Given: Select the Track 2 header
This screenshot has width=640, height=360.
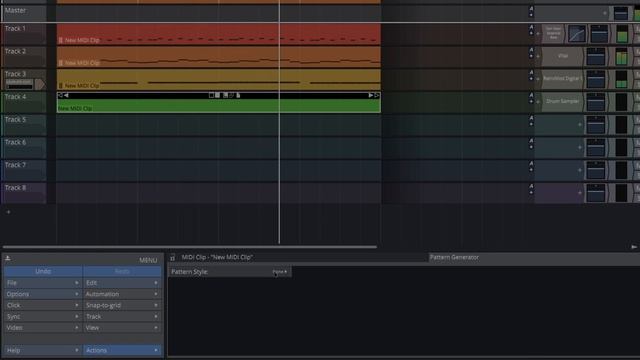Looking at the screenshot, I should click(x=24, y=57).
